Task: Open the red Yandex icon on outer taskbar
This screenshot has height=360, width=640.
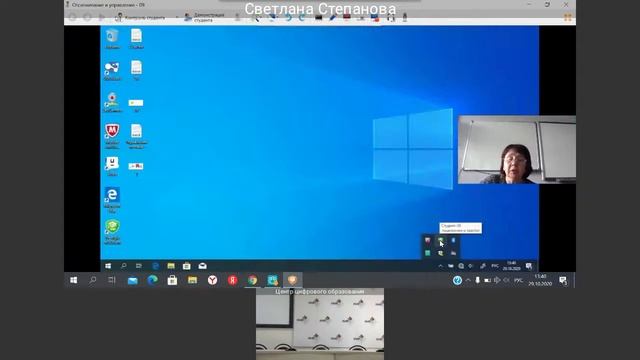Action: click(232, 280)
